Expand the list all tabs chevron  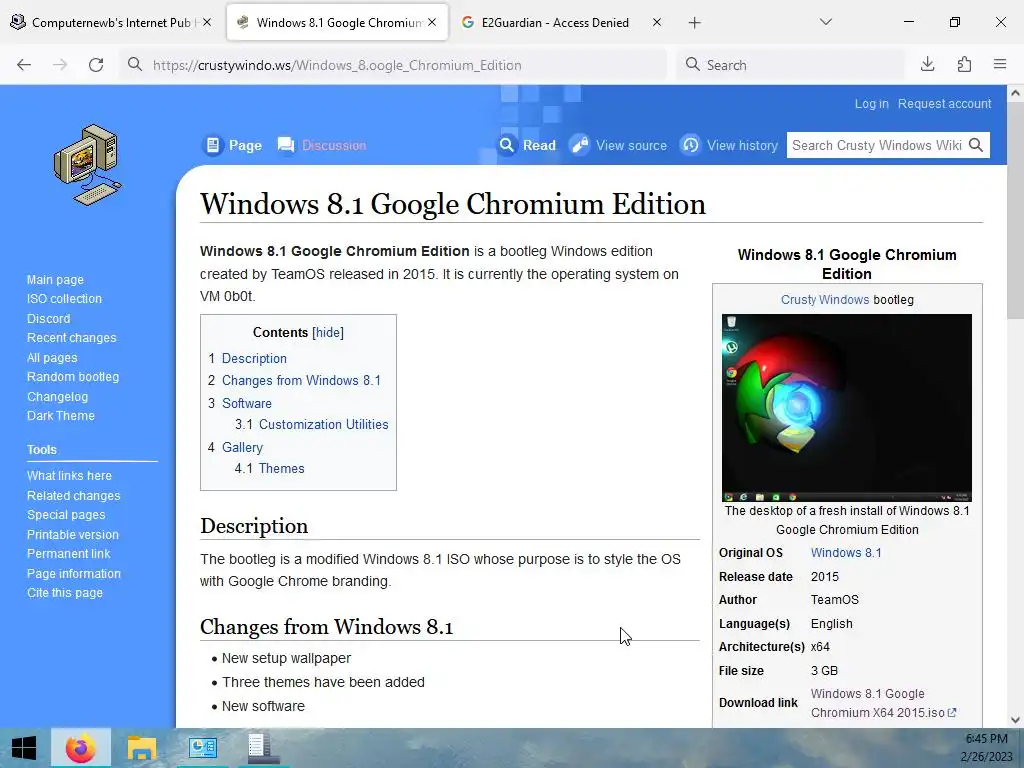coord(826,22)
